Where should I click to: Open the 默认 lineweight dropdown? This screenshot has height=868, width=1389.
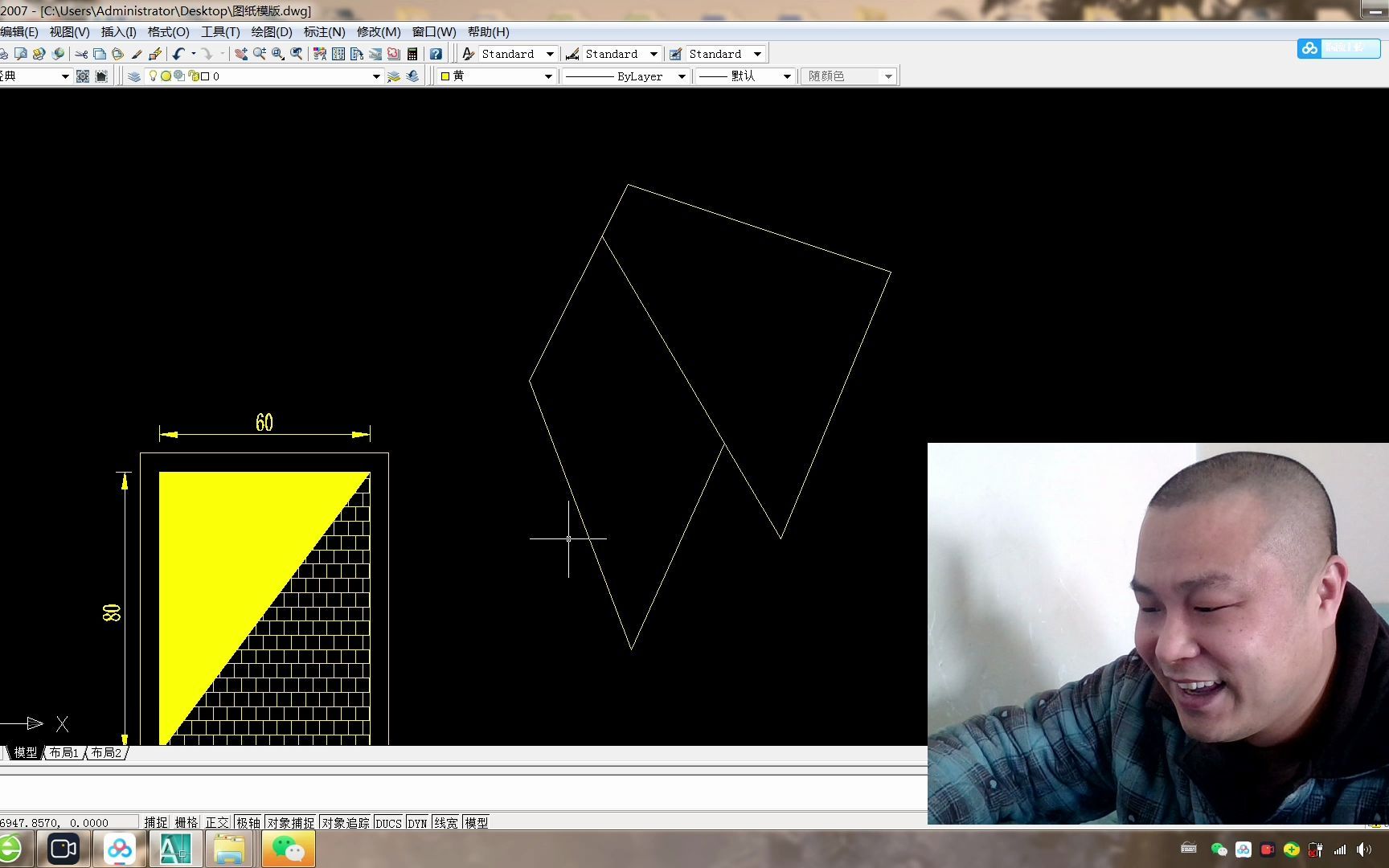pos(744,76)
